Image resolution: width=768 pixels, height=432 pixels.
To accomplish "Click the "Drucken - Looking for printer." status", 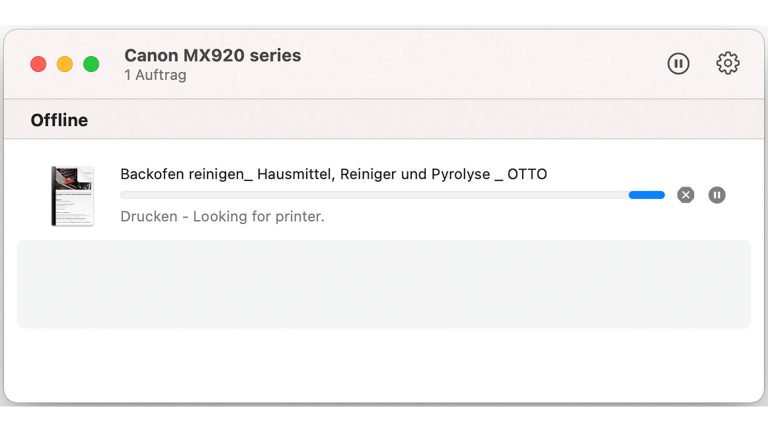I will [222, 216].
